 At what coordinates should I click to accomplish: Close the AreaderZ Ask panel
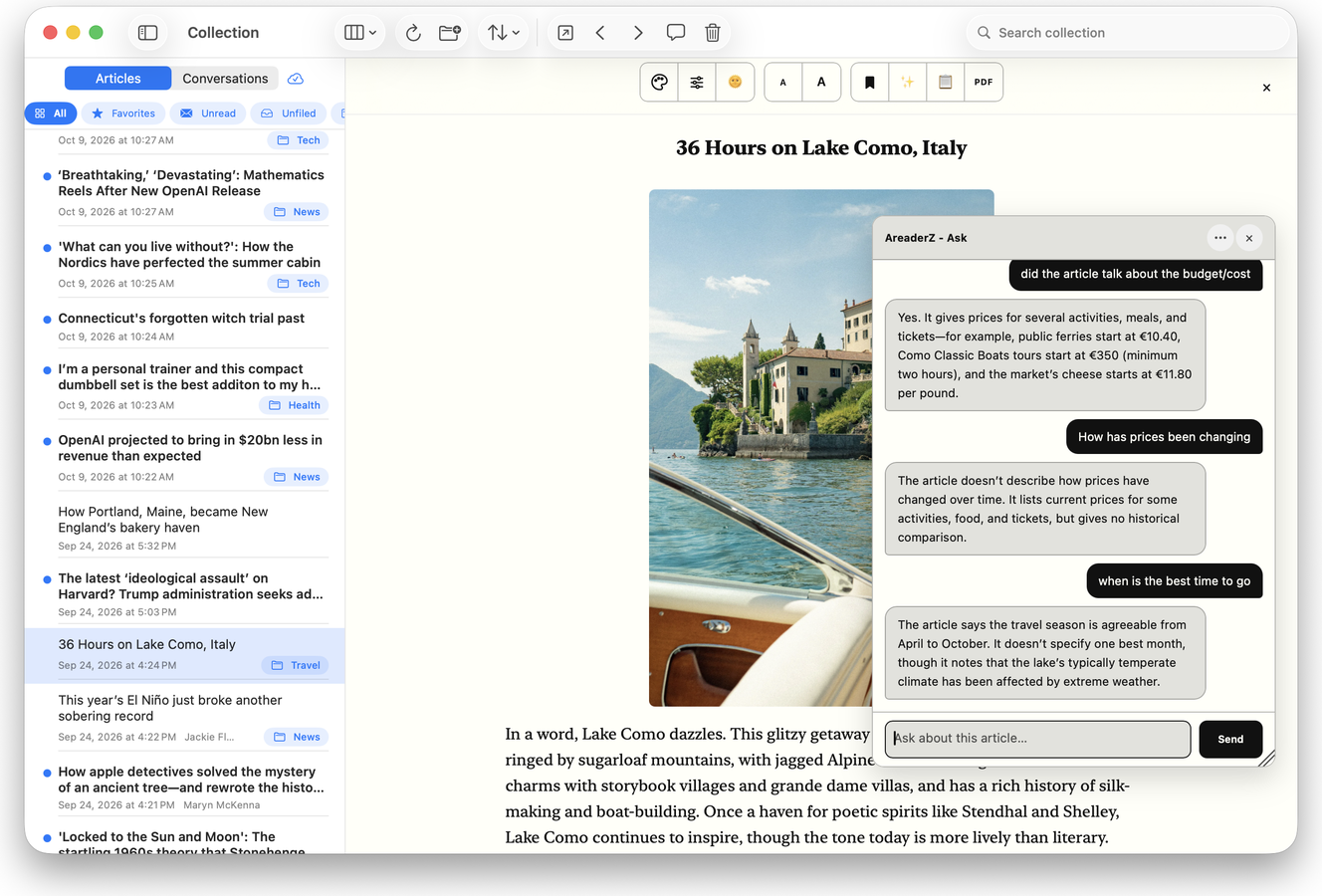1249,238
